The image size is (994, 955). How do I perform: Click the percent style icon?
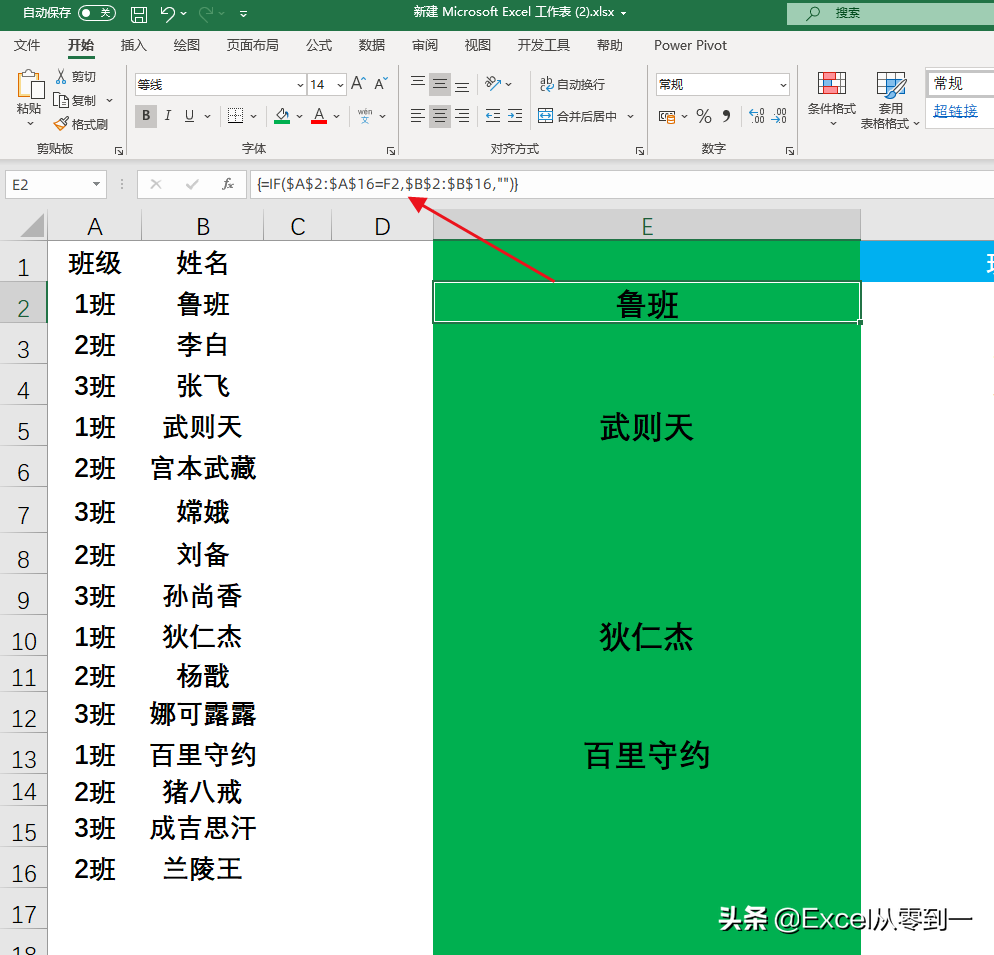click(704, 116)
